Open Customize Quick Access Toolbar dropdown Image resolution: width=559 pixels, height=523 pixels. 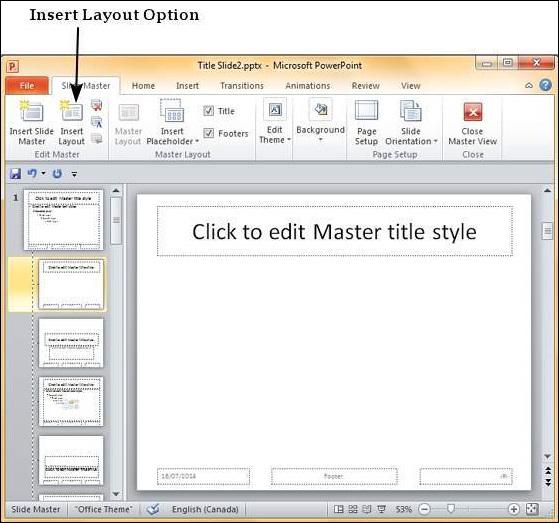(74, 174)
